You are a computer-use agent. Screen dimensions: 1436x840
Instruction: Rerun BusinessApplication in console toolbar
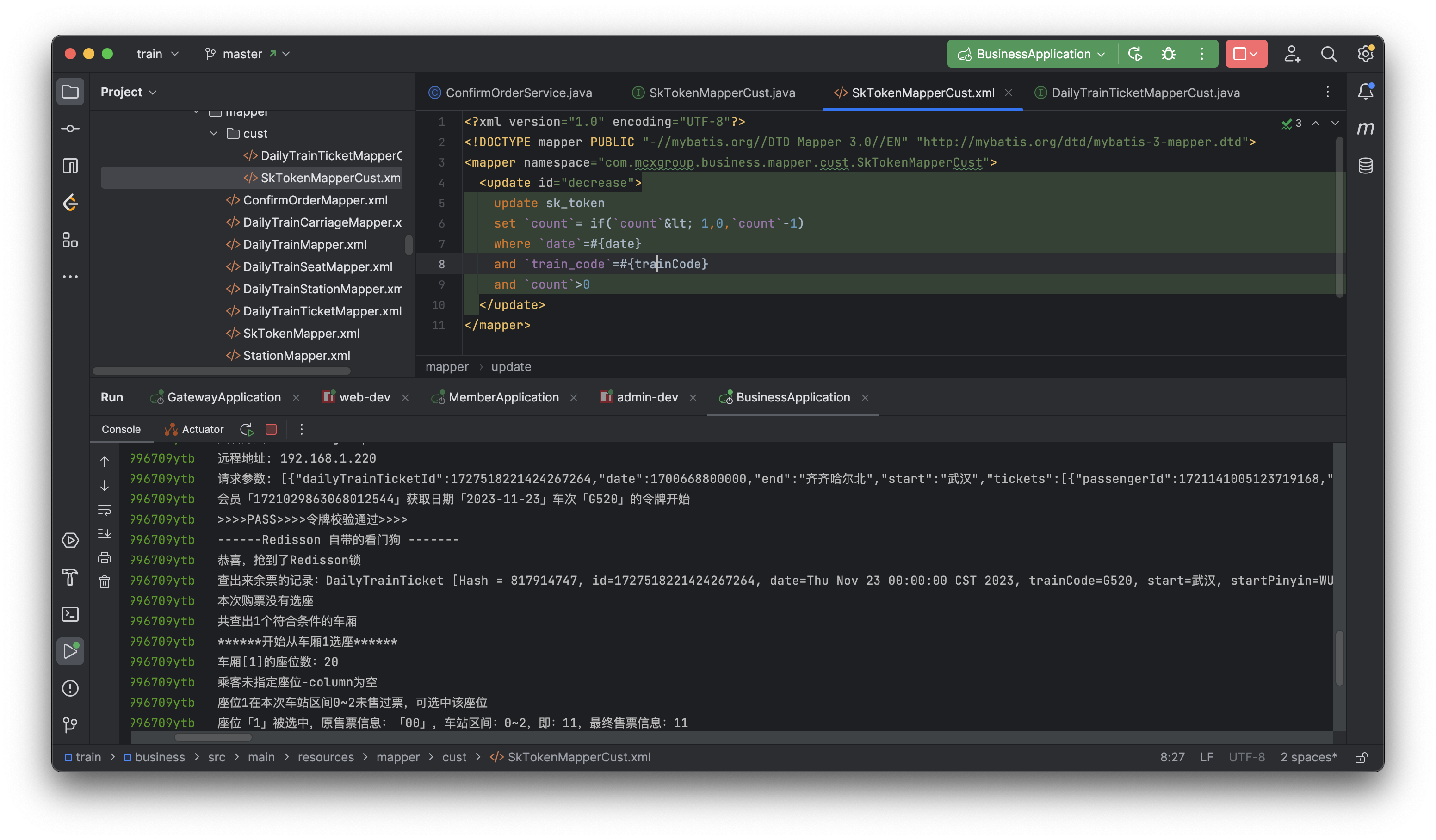(247, 429)
